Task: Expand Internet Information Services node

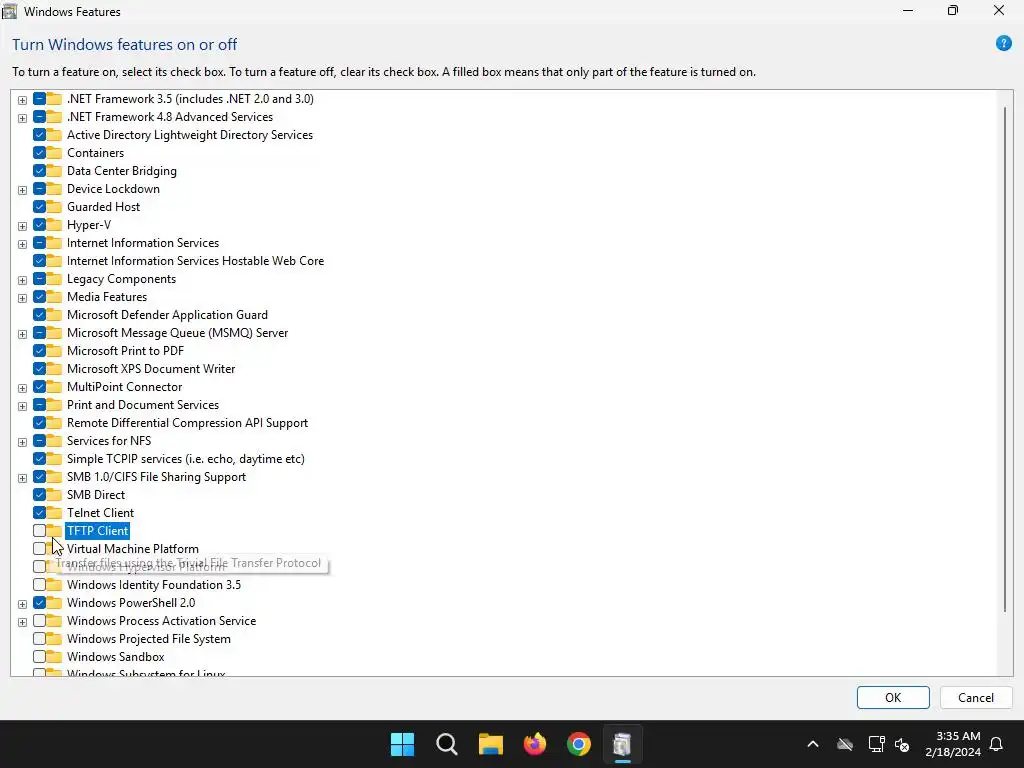Action: pyautogui.click(x=22, y=244)
